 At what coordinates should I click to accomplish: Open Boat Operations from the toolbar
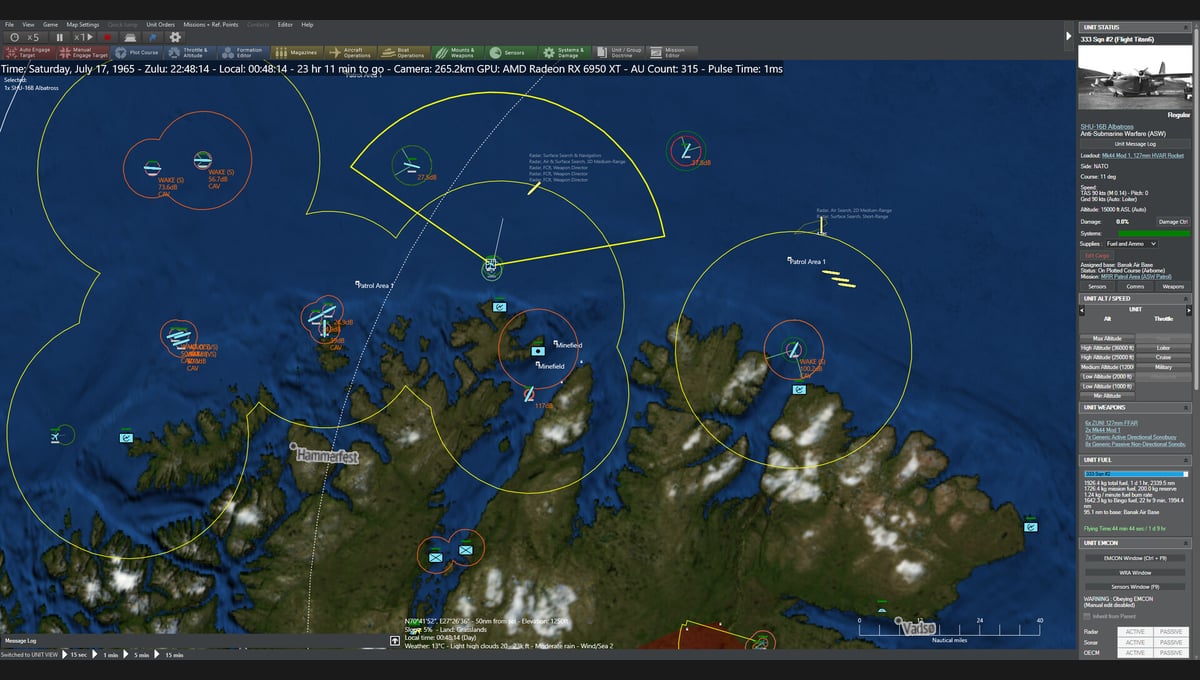point(403,52)
